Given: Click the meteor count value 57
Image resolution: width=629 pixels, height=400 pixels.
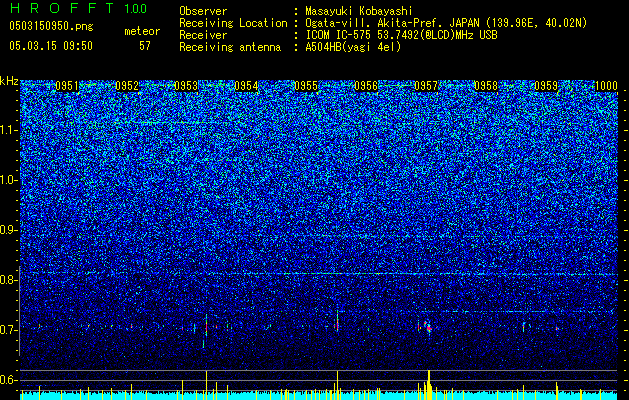Looking at the screenshot, I should pos(145,46).
